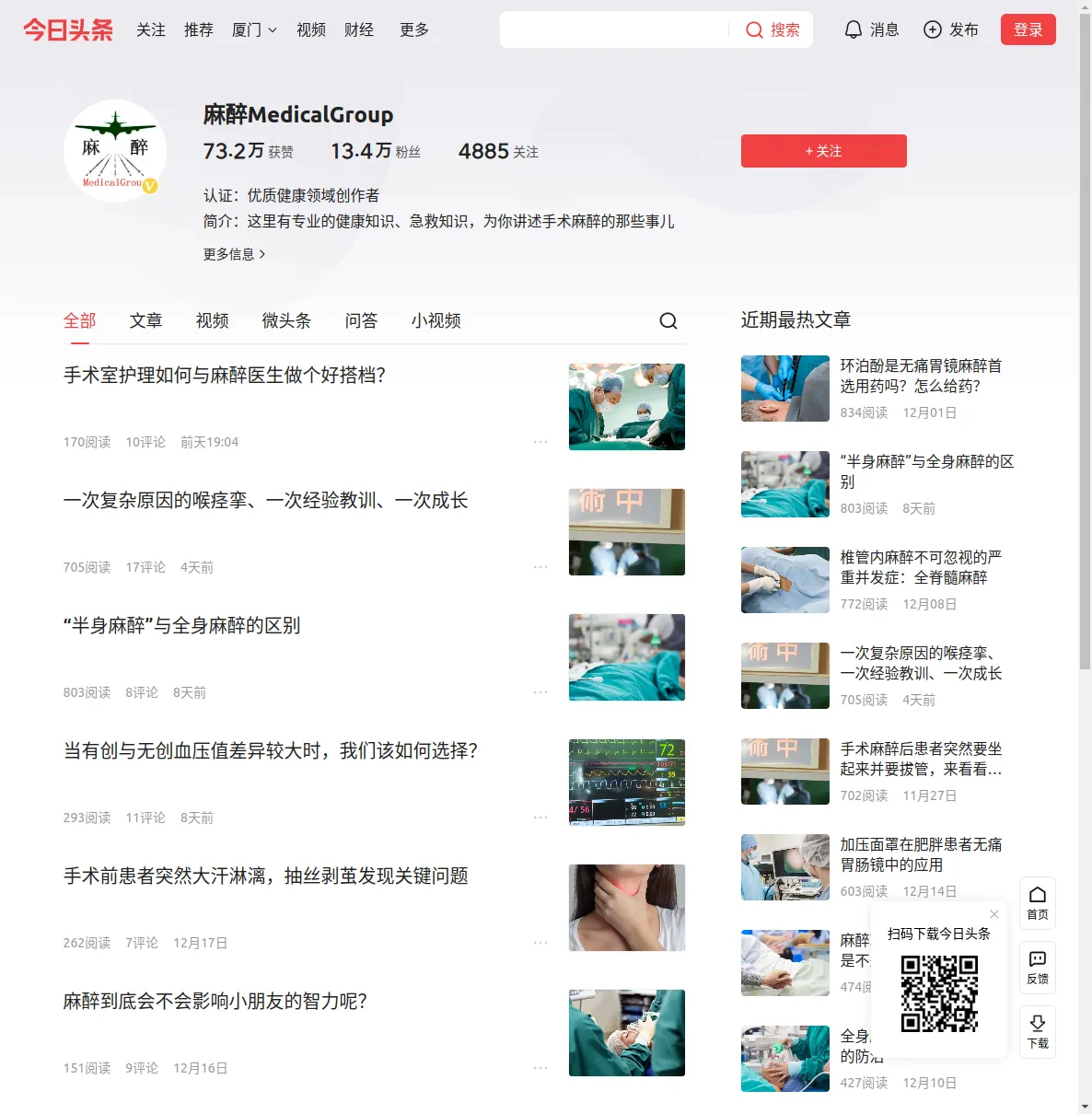
Task: Click the 首页 home sidebar icon
Action: [x=1038, y=903]
